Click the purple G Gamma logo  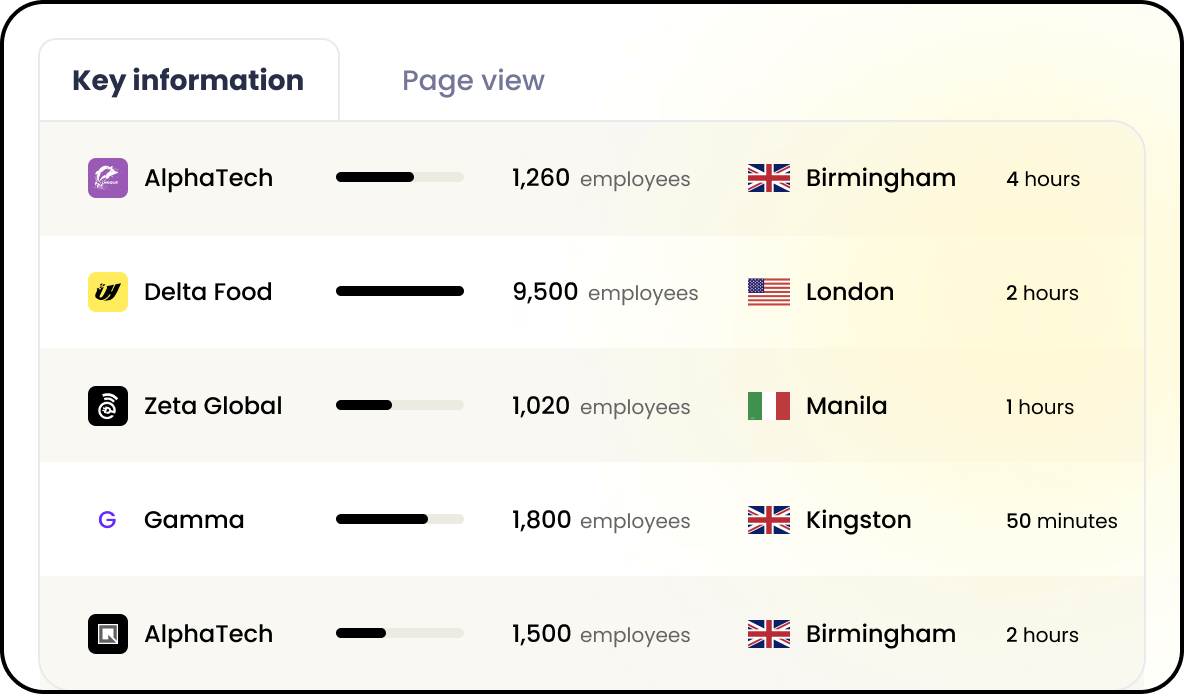point(108,520)
